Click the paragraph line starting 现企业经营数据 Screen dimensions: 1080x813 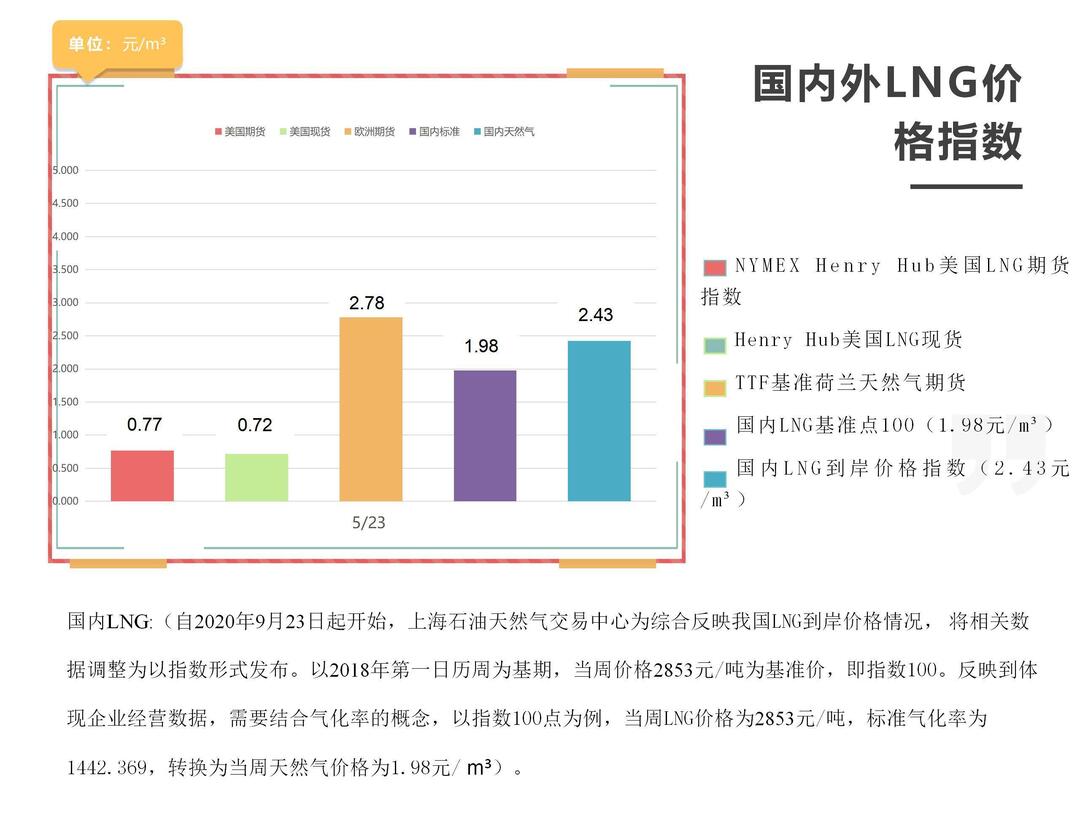point(528,719)
